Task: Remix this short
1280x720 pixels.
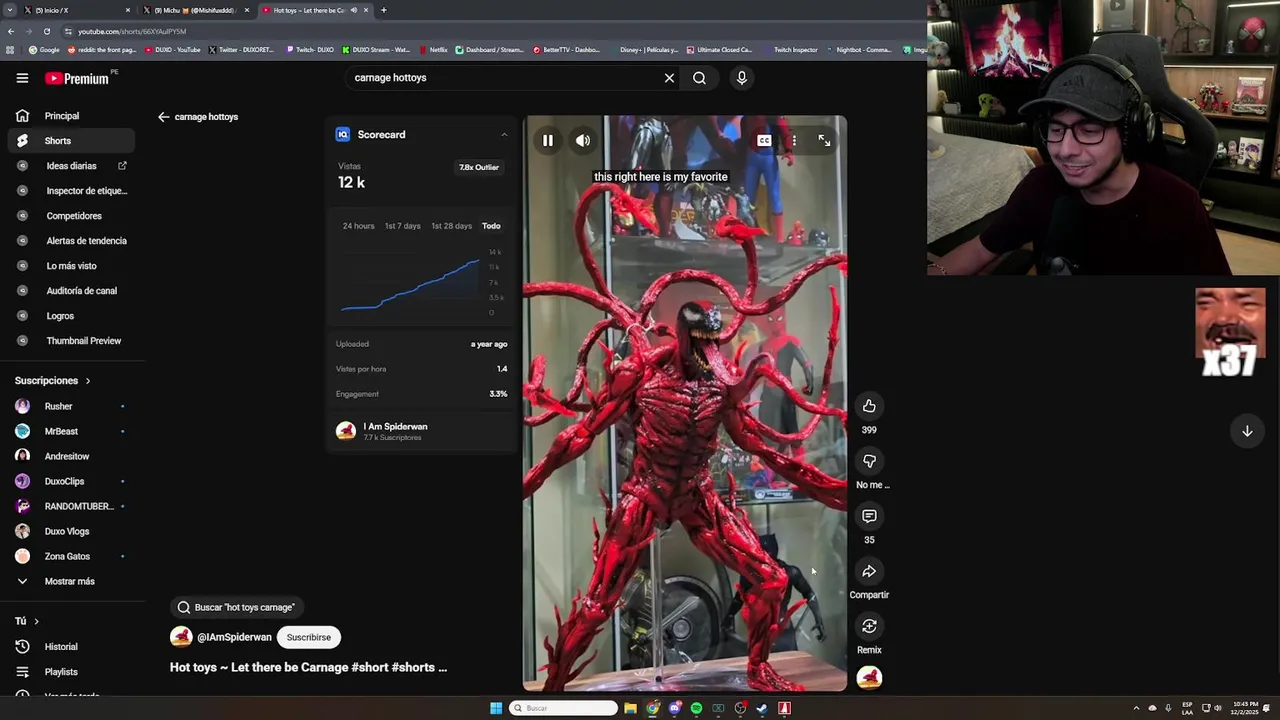Action: tap(869, 626)
